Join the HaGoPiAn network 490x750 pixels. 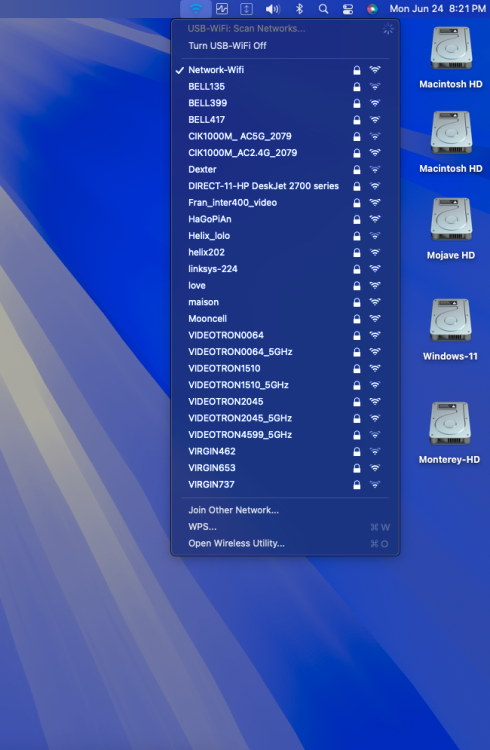[285, 219]
